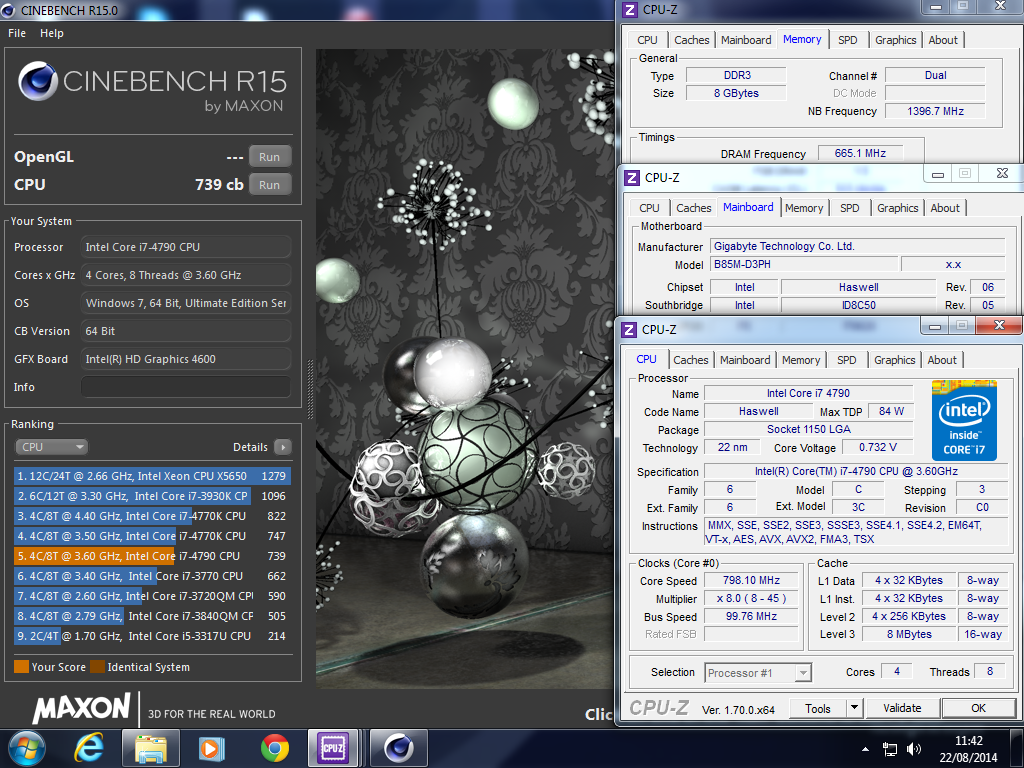Open Windows Explorer folder icon in taskbar
This screenshot has height=768, width=1024.
click(x=150, y=748)
